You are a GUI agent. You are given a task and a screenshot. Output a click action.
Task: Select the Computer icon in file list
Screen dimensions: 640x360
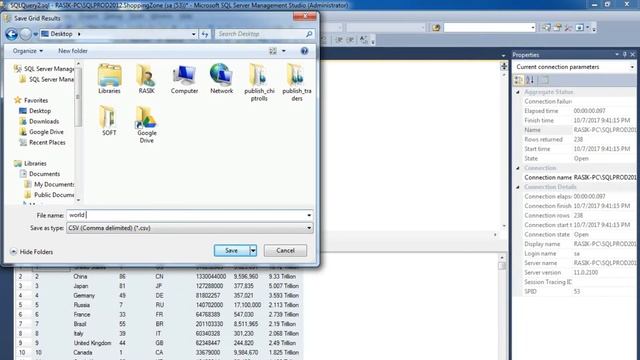(x=184, y=79)
